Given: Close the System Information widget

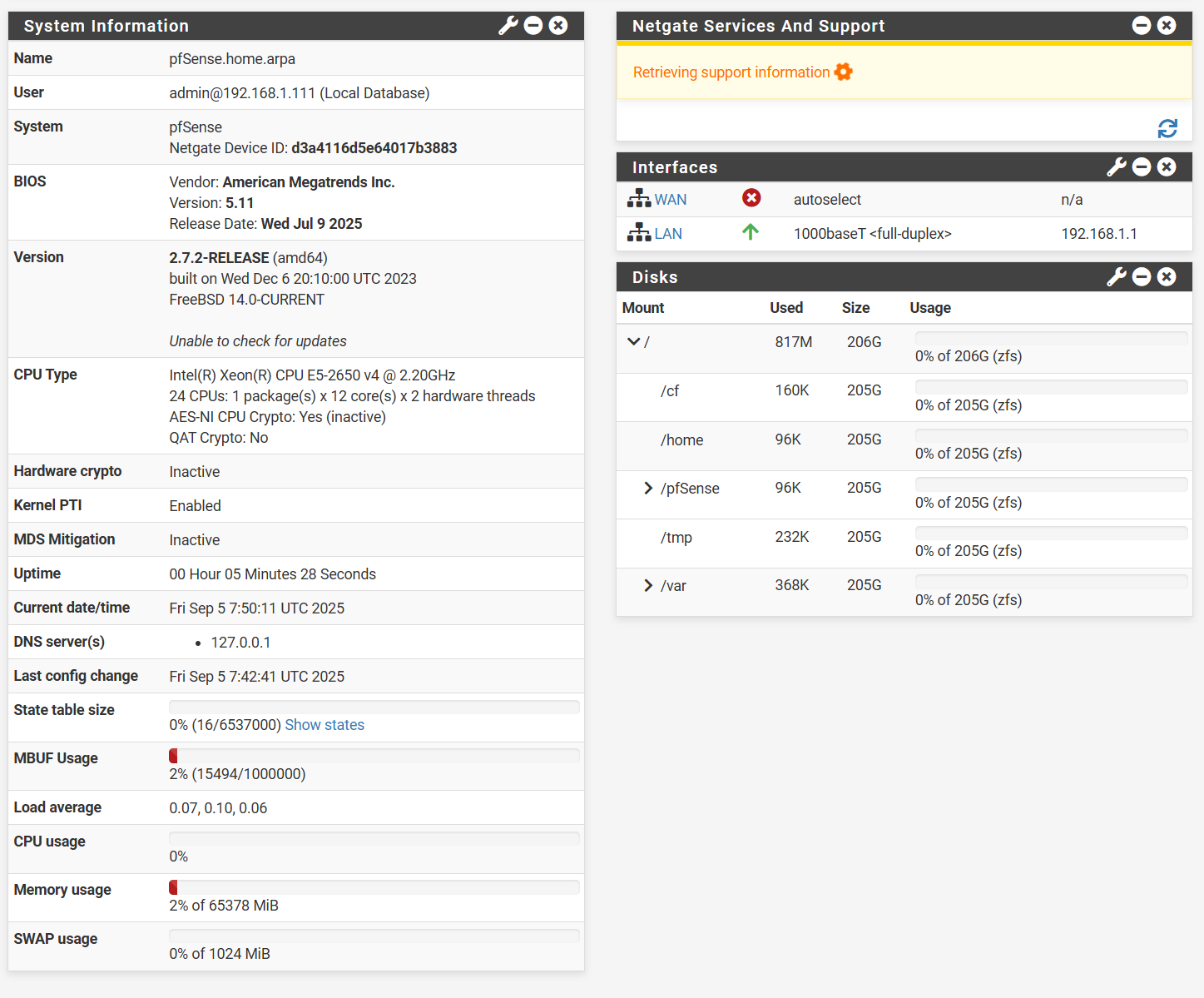Looking at the screenshot, I should 559,26.
